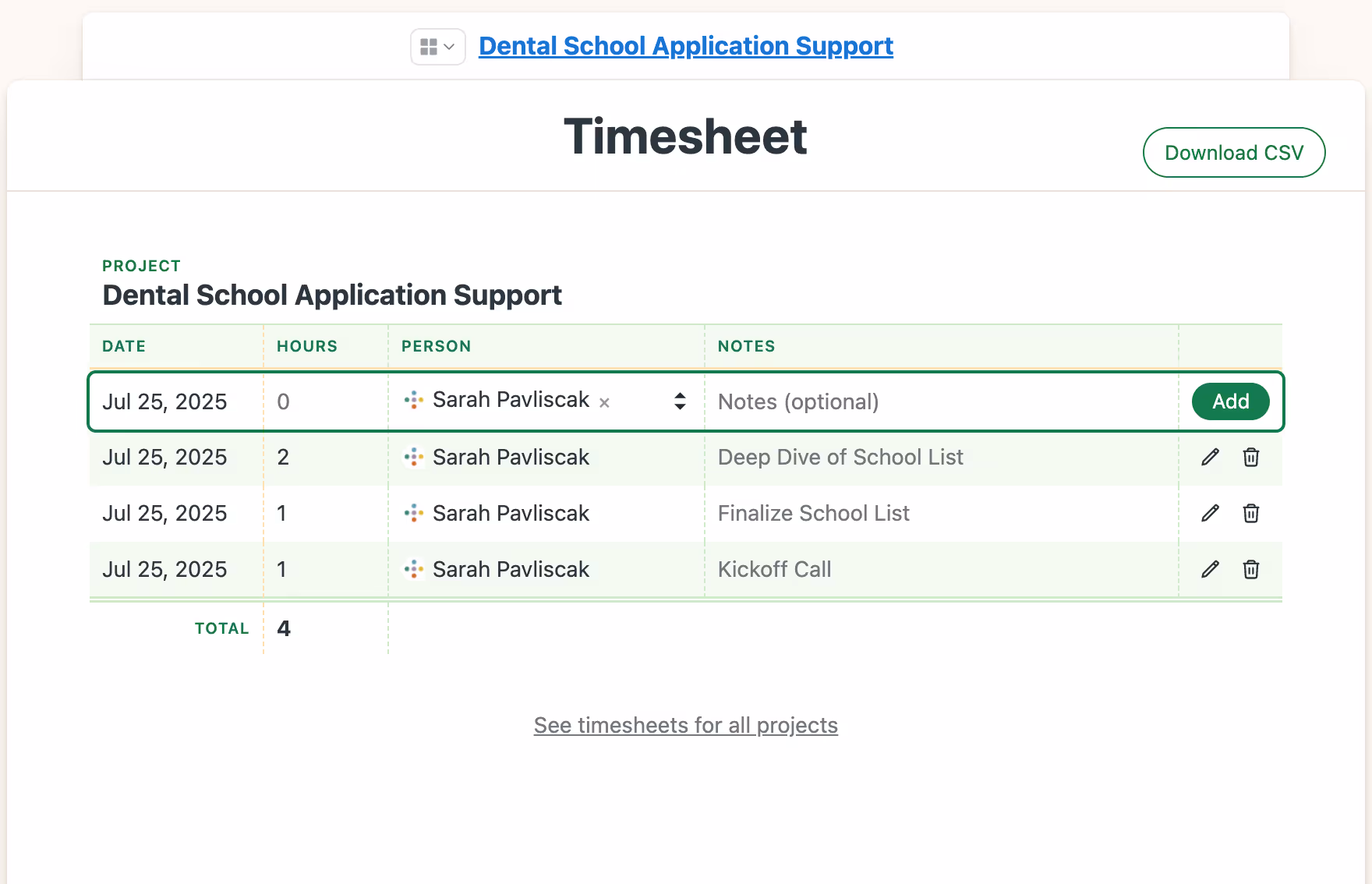
Task: Delete the Kickoff Call entry
Action: 1250,569
